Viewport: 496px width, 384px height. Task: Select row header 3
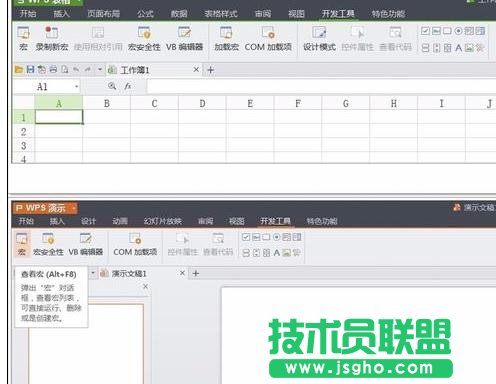coord(23,145)
